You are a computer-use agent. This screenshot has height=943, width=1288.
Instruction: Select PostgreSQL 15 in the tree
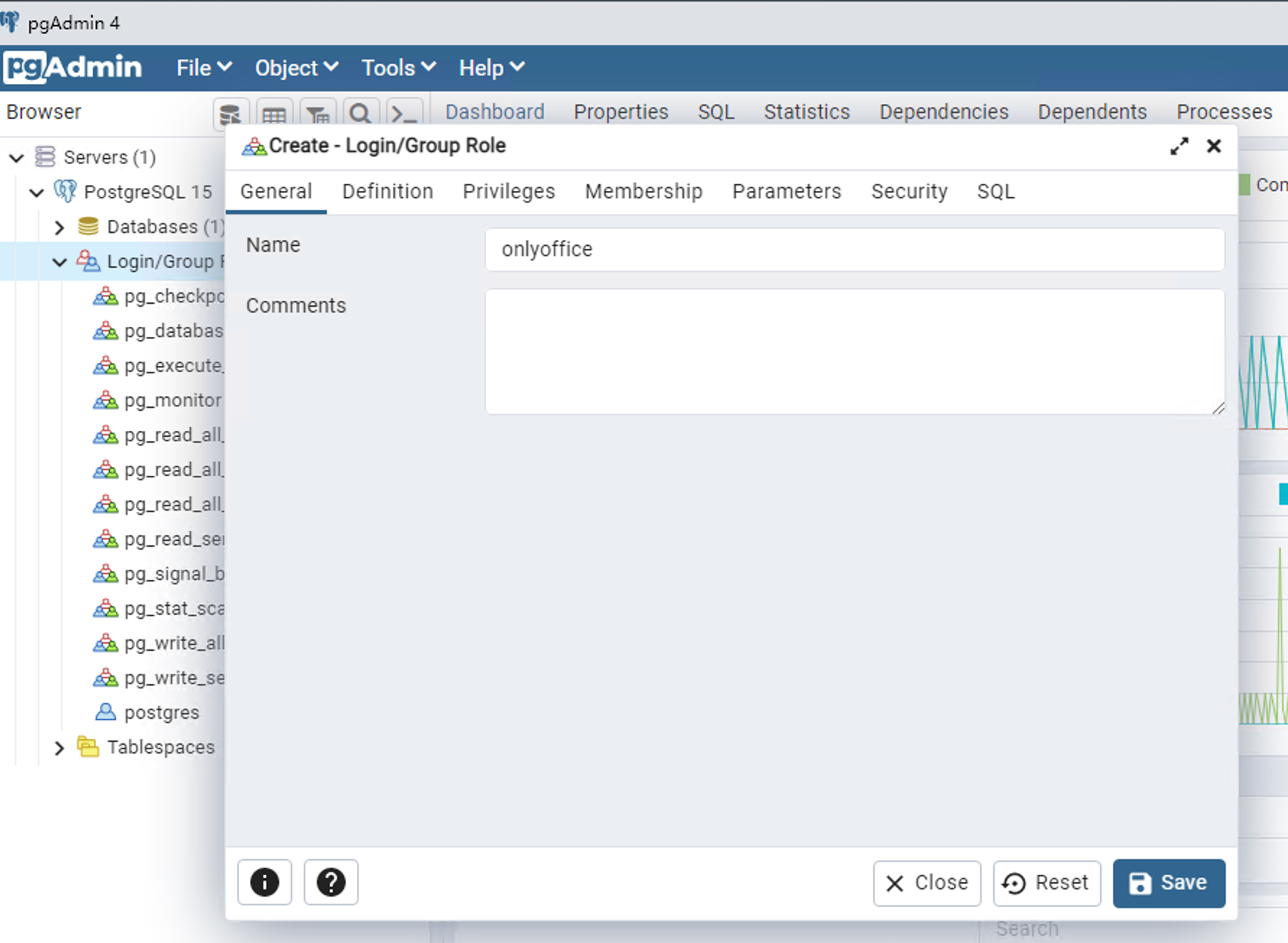click(148, 192)
